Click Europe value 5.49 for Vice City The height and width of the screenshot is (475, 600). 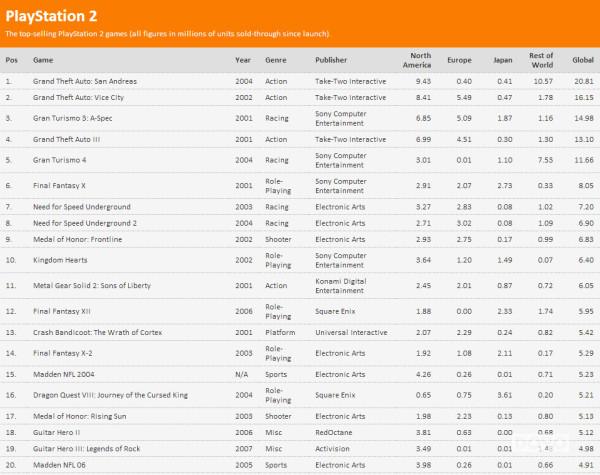[464, 98]
